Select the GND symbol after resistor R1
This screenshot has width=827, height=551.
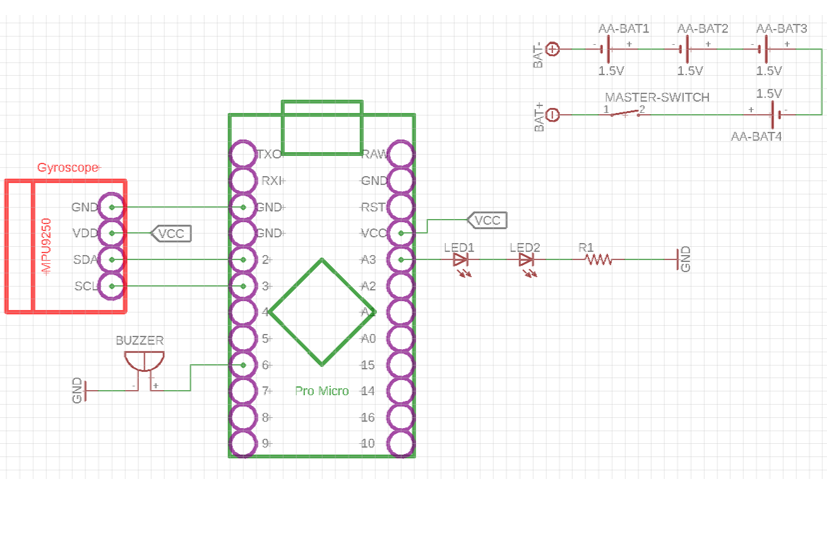[680, 260]
